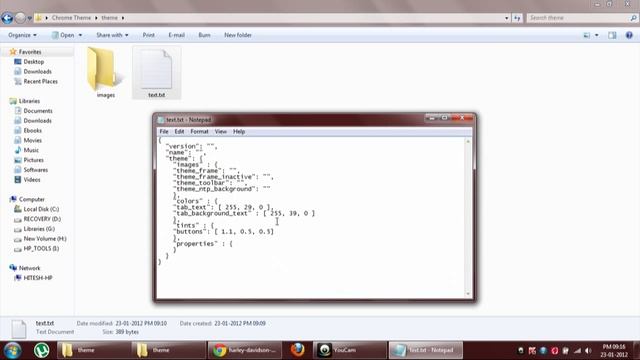Viewport: 640px width, 360px height.
Task: Select Desktop in Favorites
Action: (33, 62)
